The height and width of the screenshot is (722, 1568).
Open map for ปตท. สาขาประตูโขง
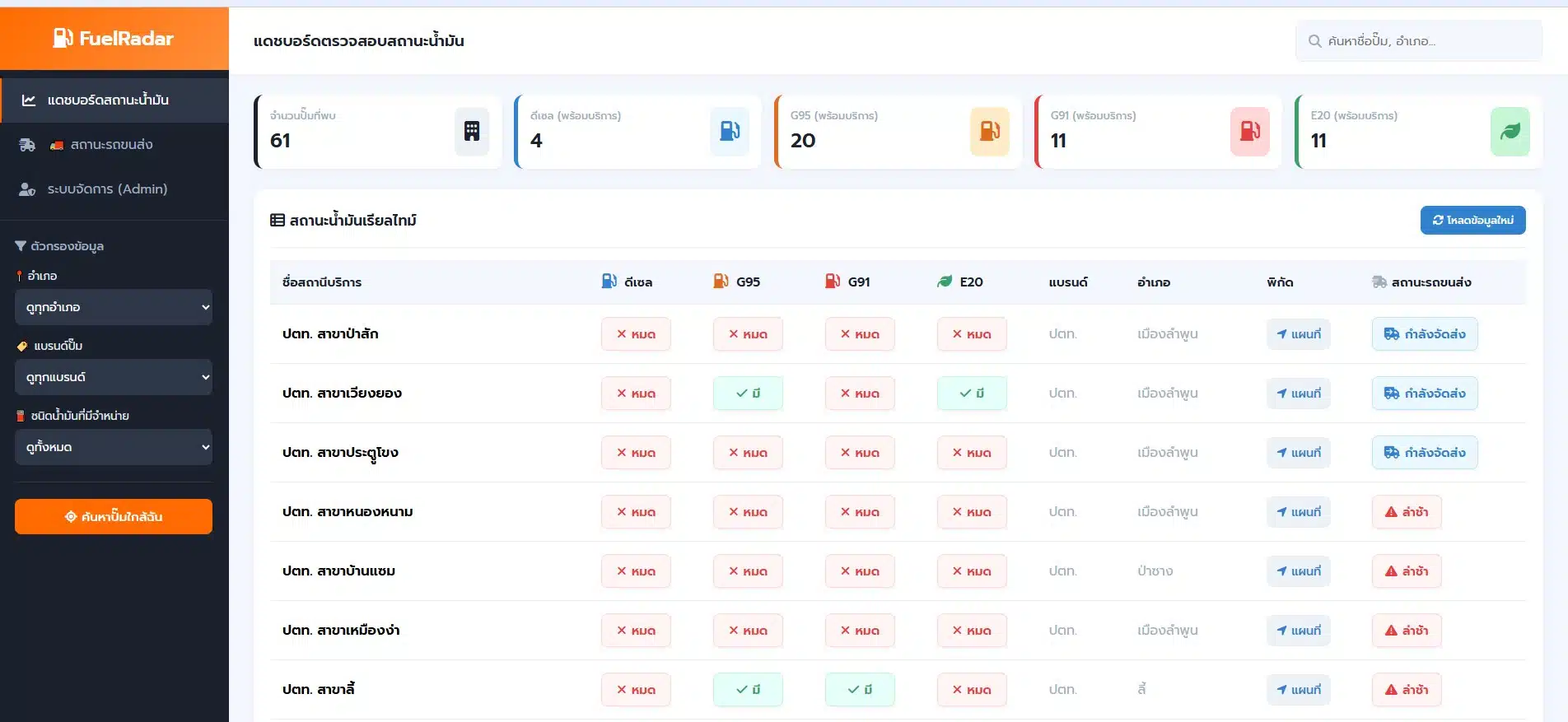pos(1299,453)
